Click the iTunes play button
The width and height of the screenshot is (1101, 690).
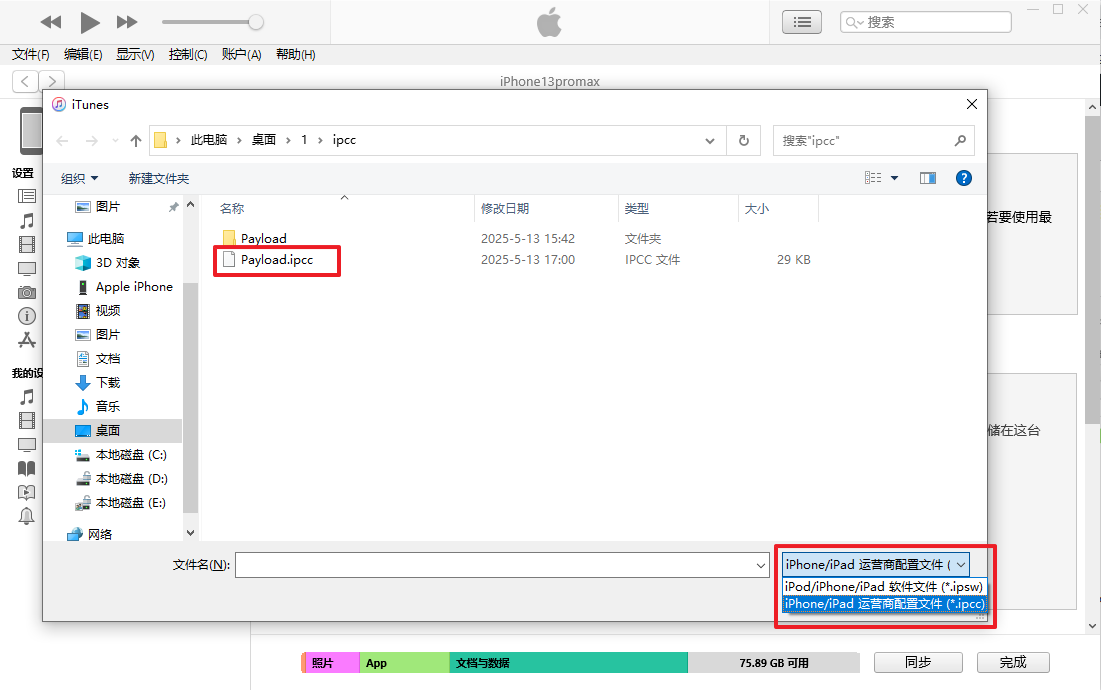tap(89, 22)
